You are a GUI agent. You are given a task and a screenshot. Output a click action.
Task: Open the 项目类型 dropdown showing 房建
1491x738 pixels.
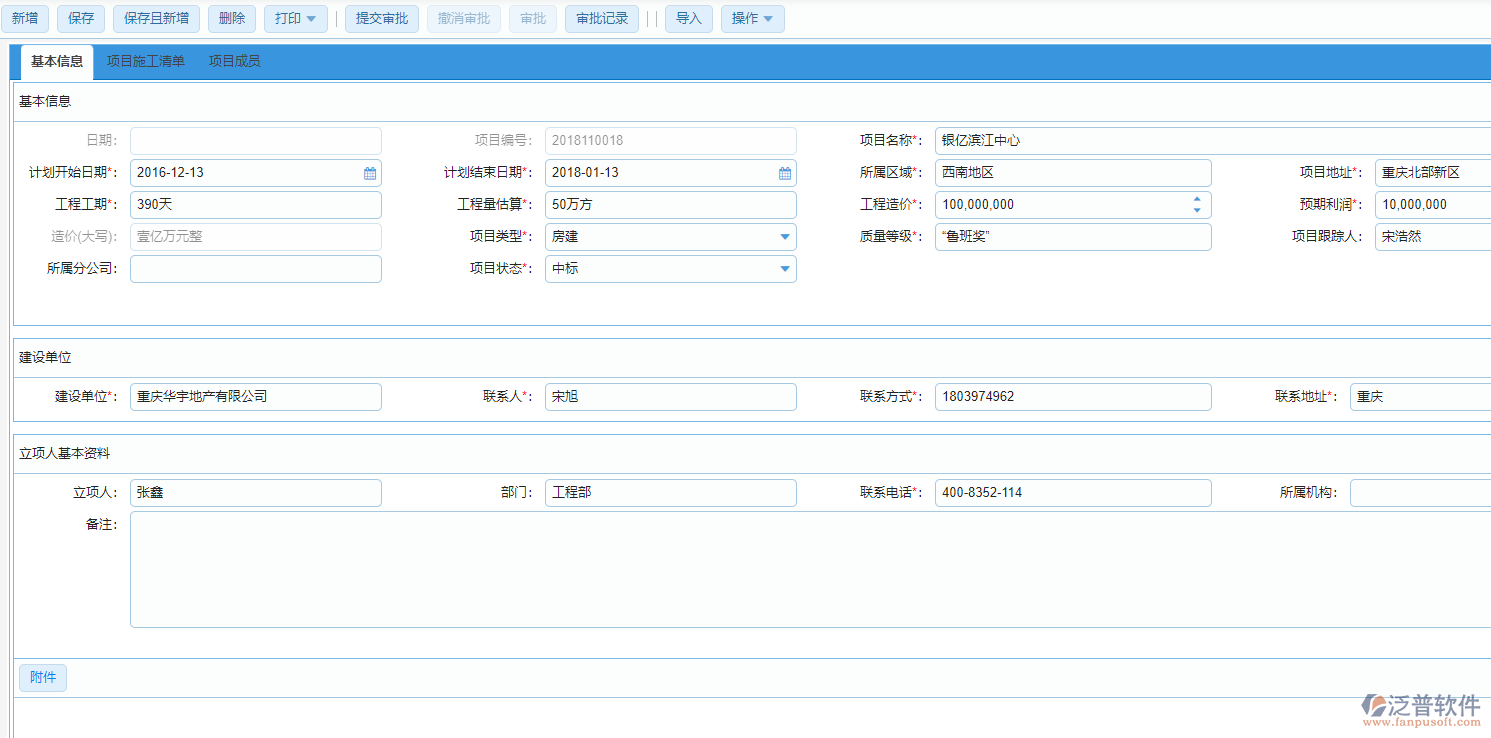point(784,236)
